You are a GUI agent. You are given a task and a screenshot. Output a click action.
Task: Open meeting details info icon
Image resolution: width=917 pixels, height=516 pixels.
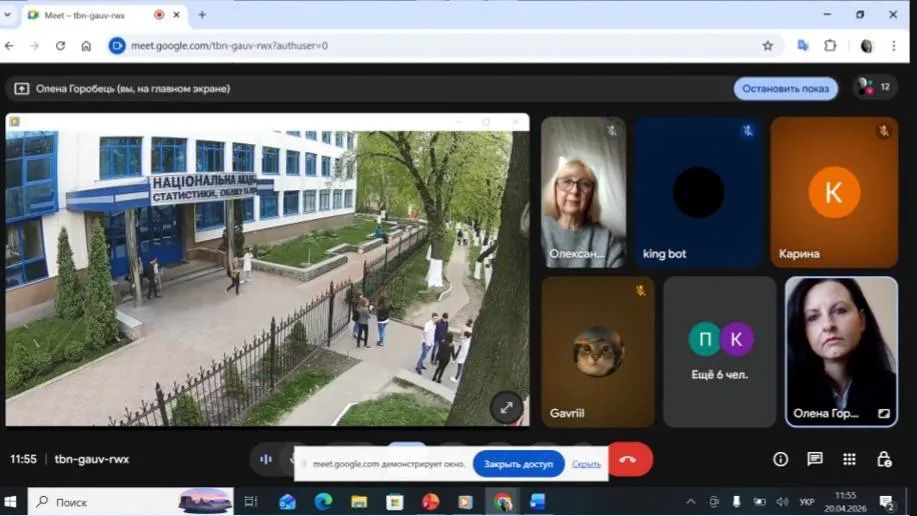(x=781, y=459)
